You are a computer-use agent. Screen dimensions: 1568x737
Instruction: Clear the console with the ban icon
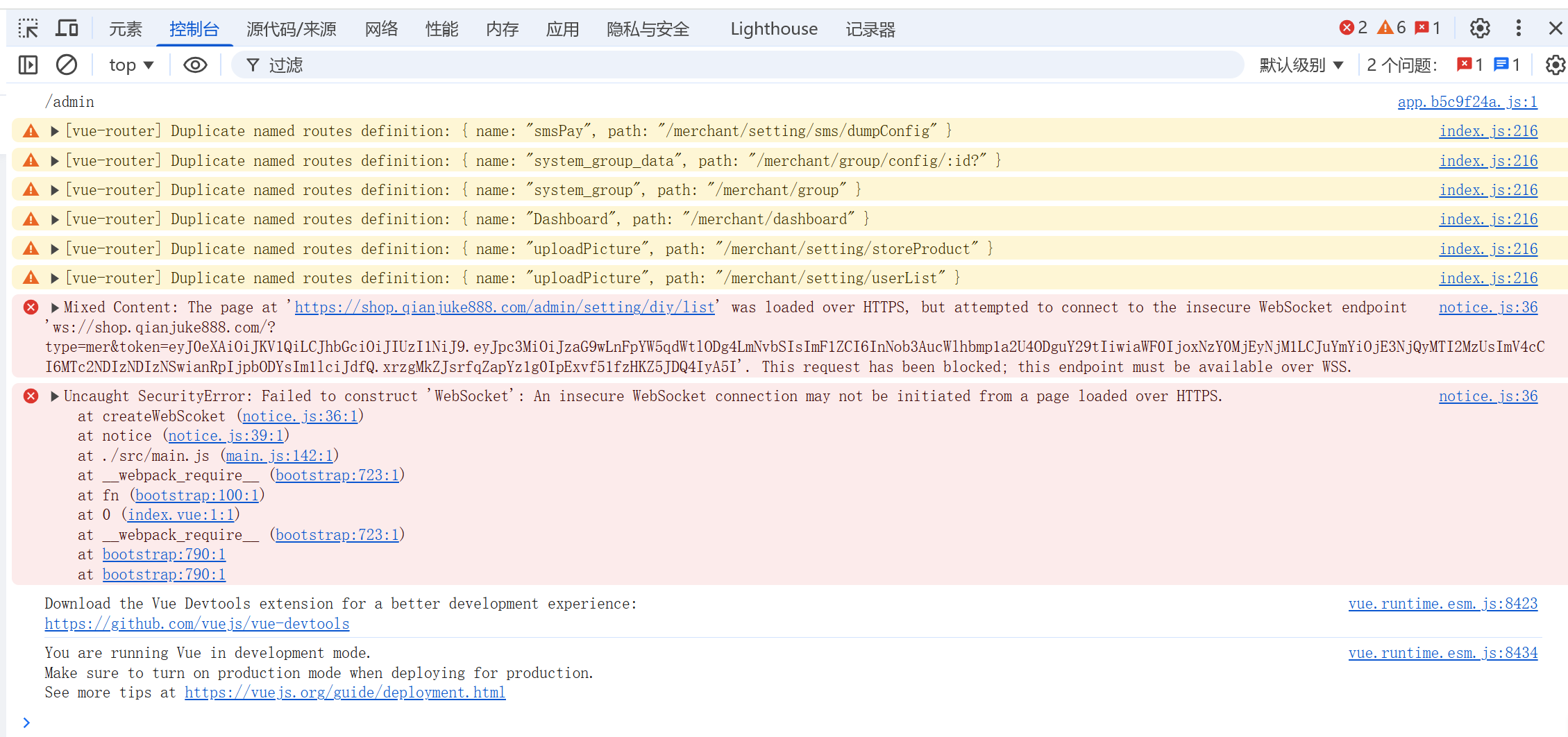point(67,65)
